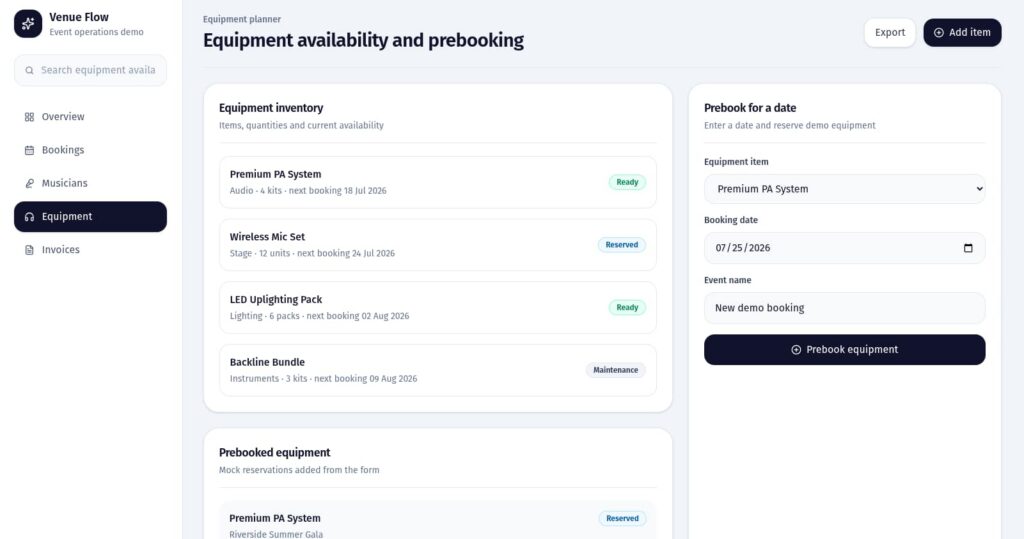
Task: Click the Bookings calendar icon
Action: pos(29,150)
